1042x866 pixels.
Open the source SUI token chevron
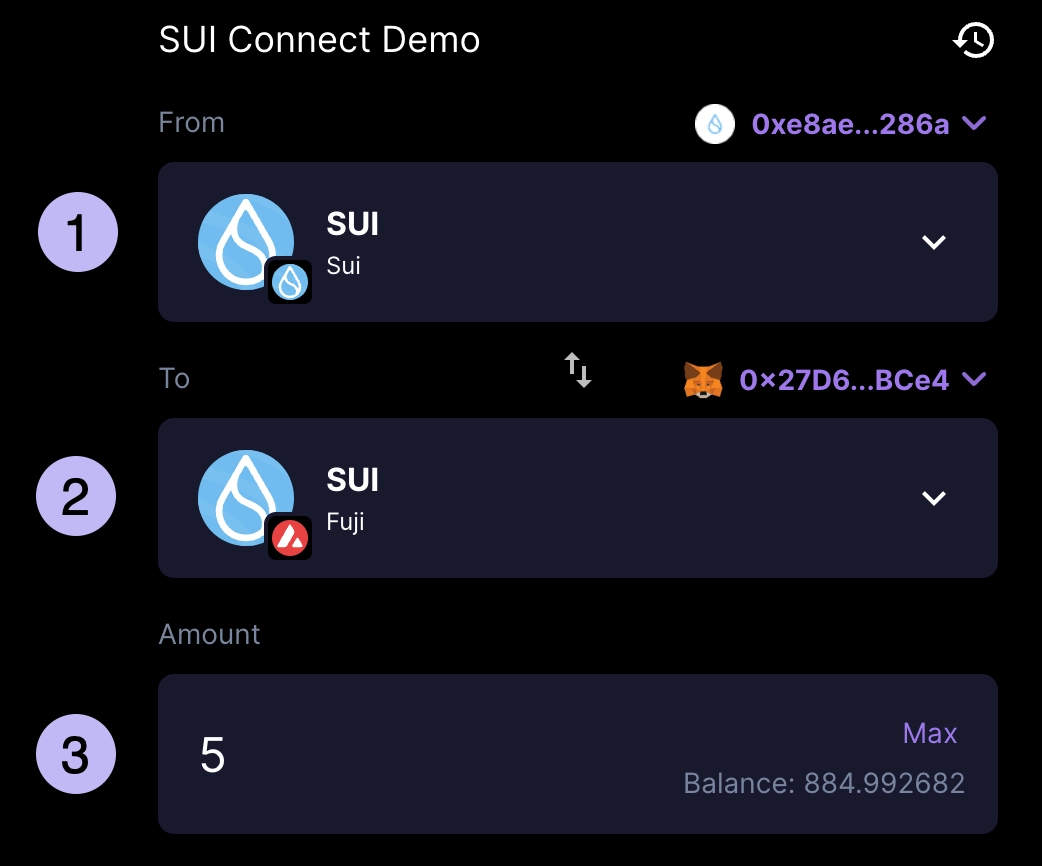tap(934, 243)
